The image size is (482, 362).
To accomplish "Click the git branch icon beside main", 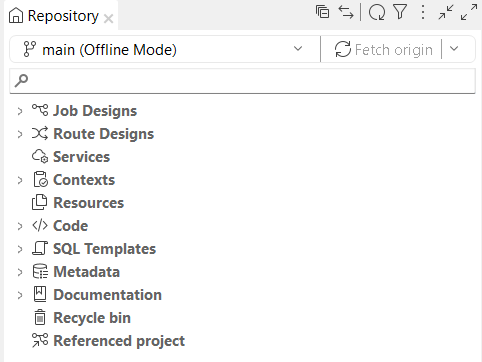I will [x=29, y=49].
